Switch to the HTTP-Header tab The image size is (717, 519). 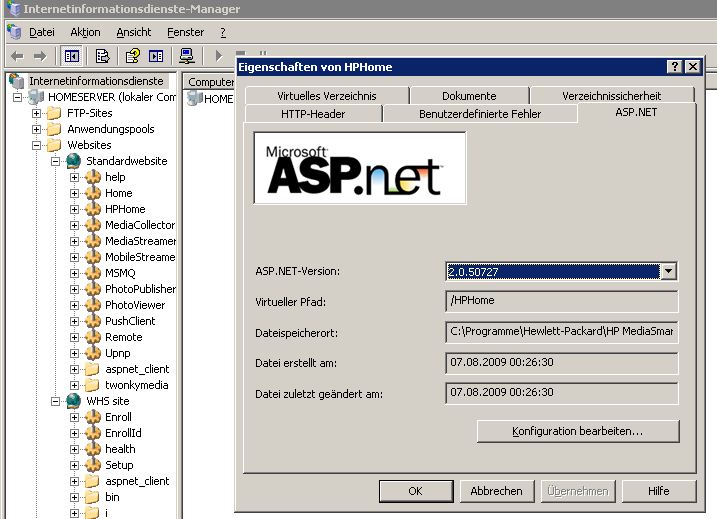pyautogui.click(x=313, y=113)
